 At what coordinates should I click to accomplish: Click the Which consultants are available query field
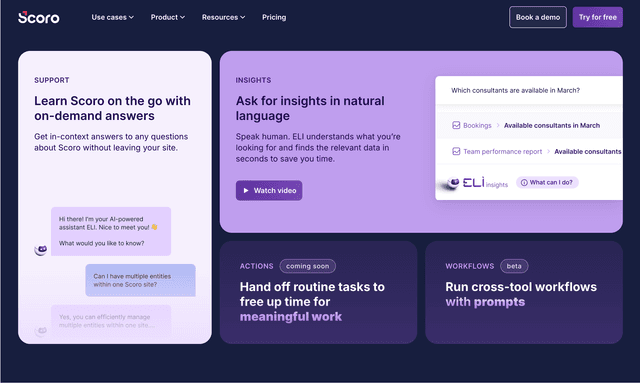(529, 90)
